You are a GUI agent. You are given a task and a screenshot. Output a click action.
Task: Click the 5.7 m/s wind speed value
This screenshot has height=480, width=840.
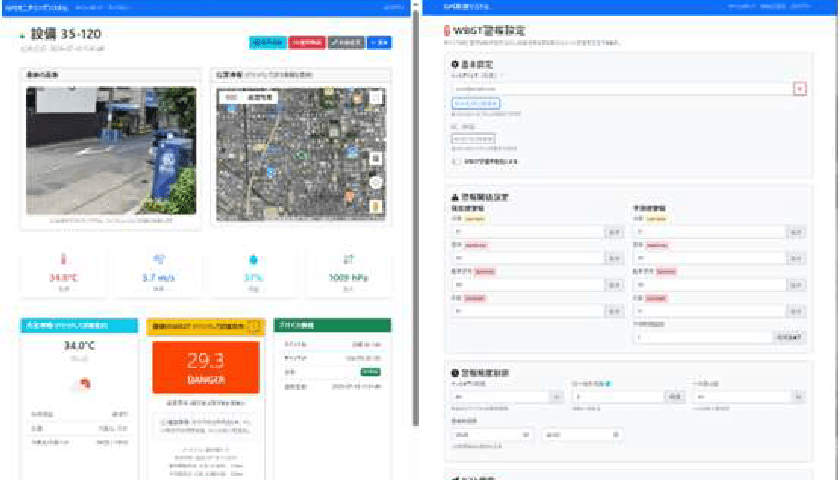click(159, 278)
